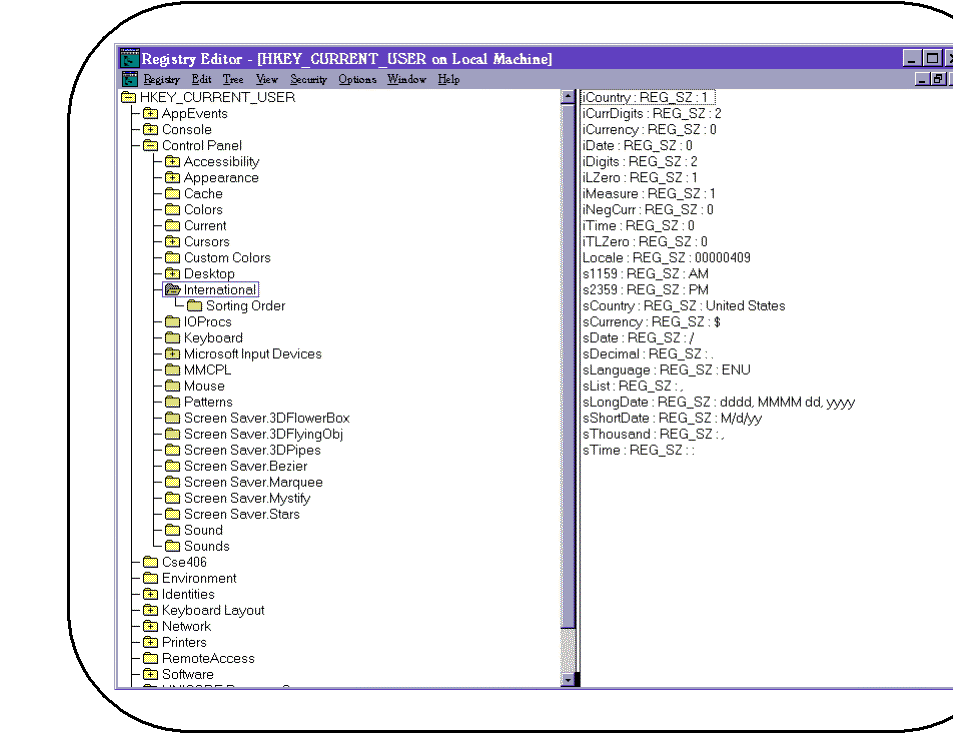Click the tree pane scroll down arrow
The width and height of the screenshot is (953, 735).
click(568, 680)
